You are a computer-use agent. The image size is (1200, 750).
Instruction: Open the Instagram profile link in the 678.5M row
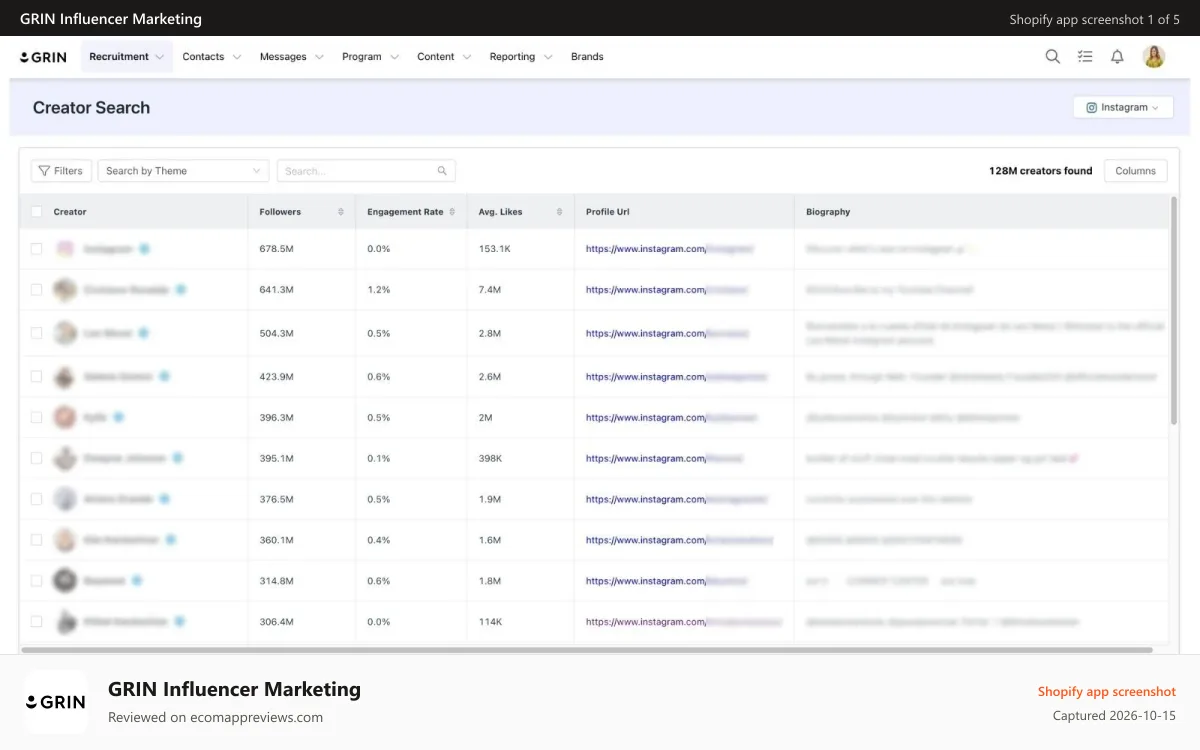pyautogui.click(x=669, y=249)
